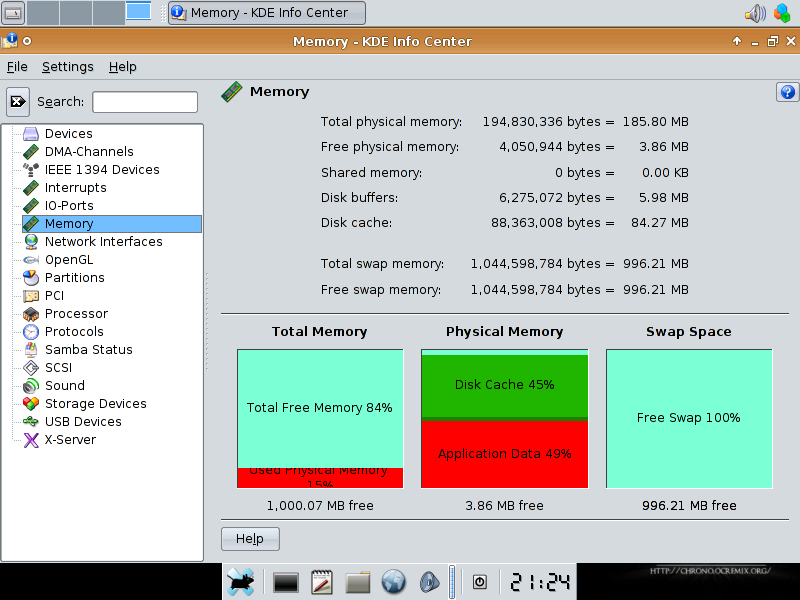The image size is (800, 600).
Task: Click the Samba Status icon
Action: [31, 349]
